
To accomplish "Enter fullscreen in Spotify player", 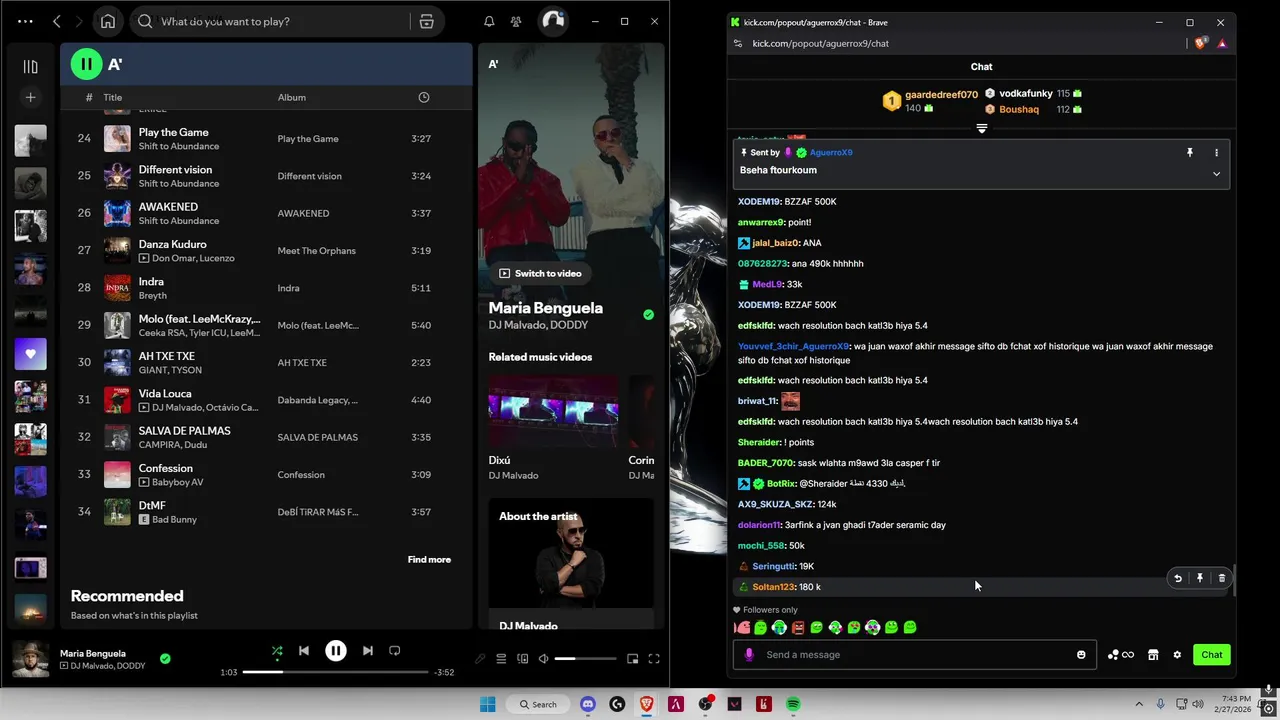I will (x=654, y=659).
